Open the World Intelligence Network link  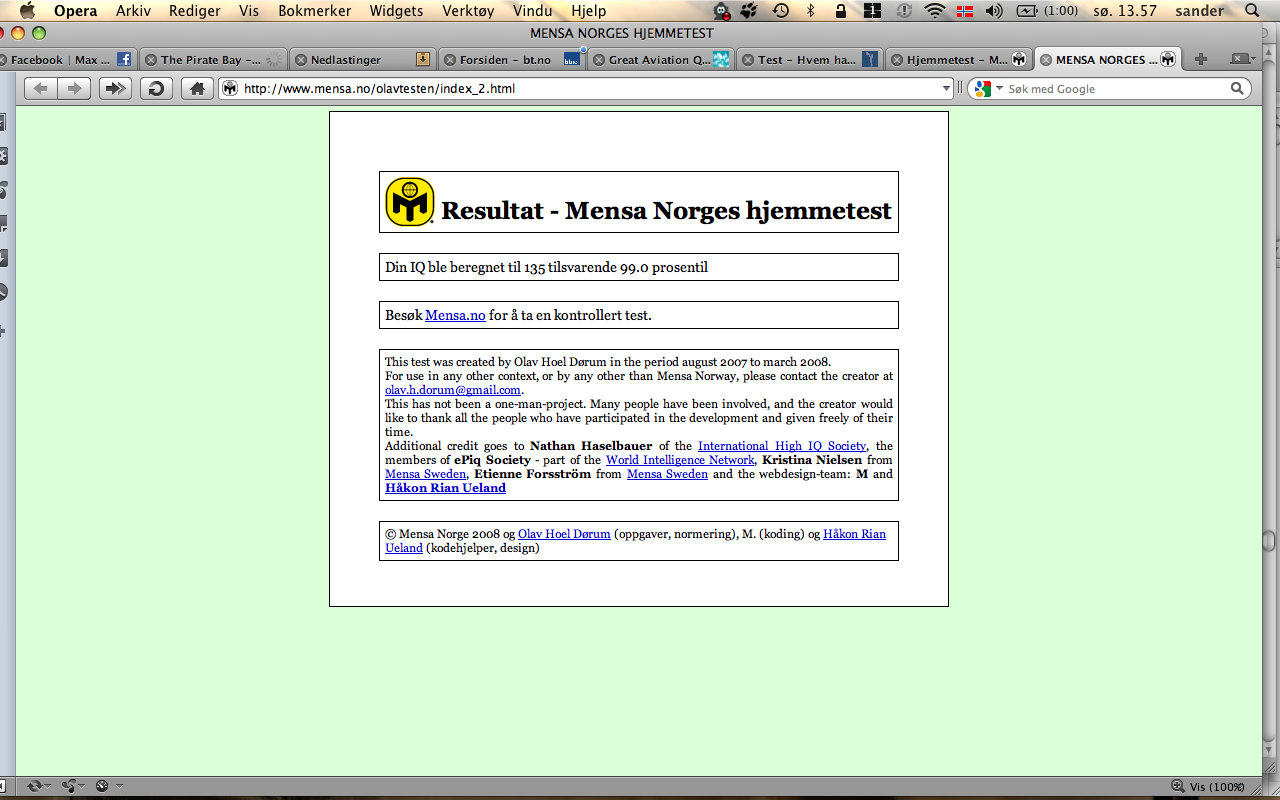(680, 460)
